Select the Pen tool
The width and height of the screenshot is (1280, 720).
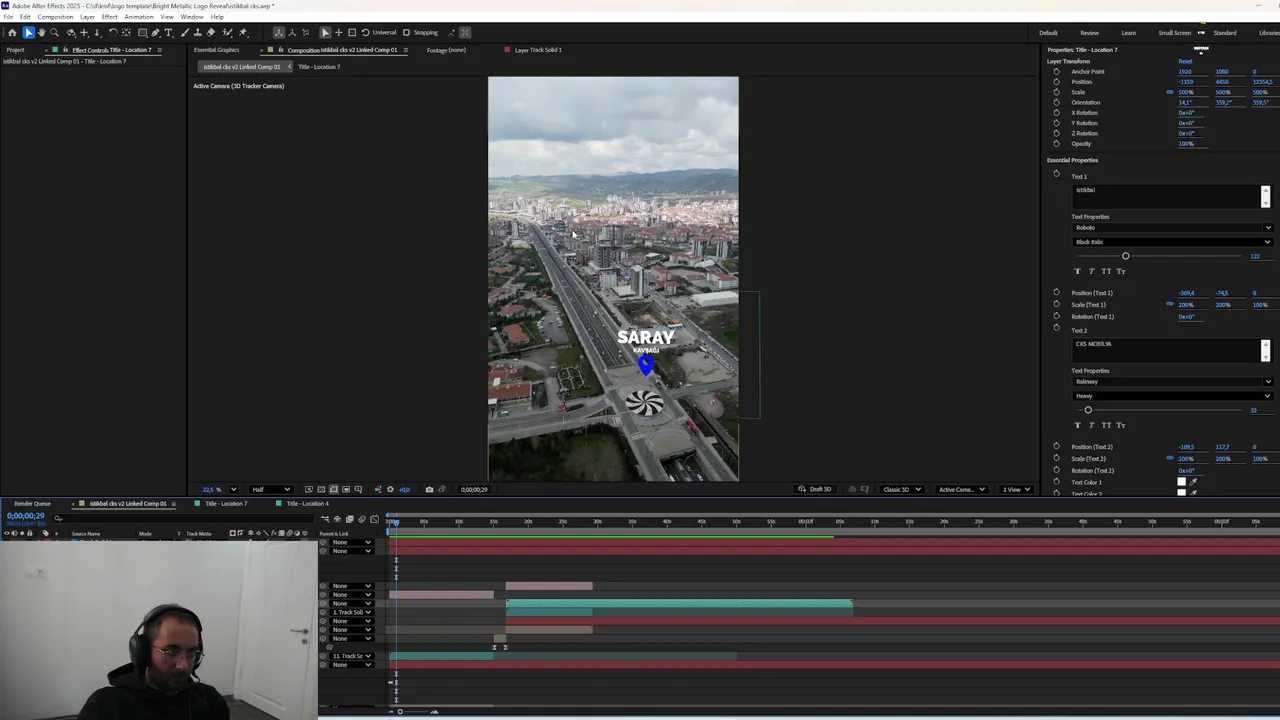point(155,33)
